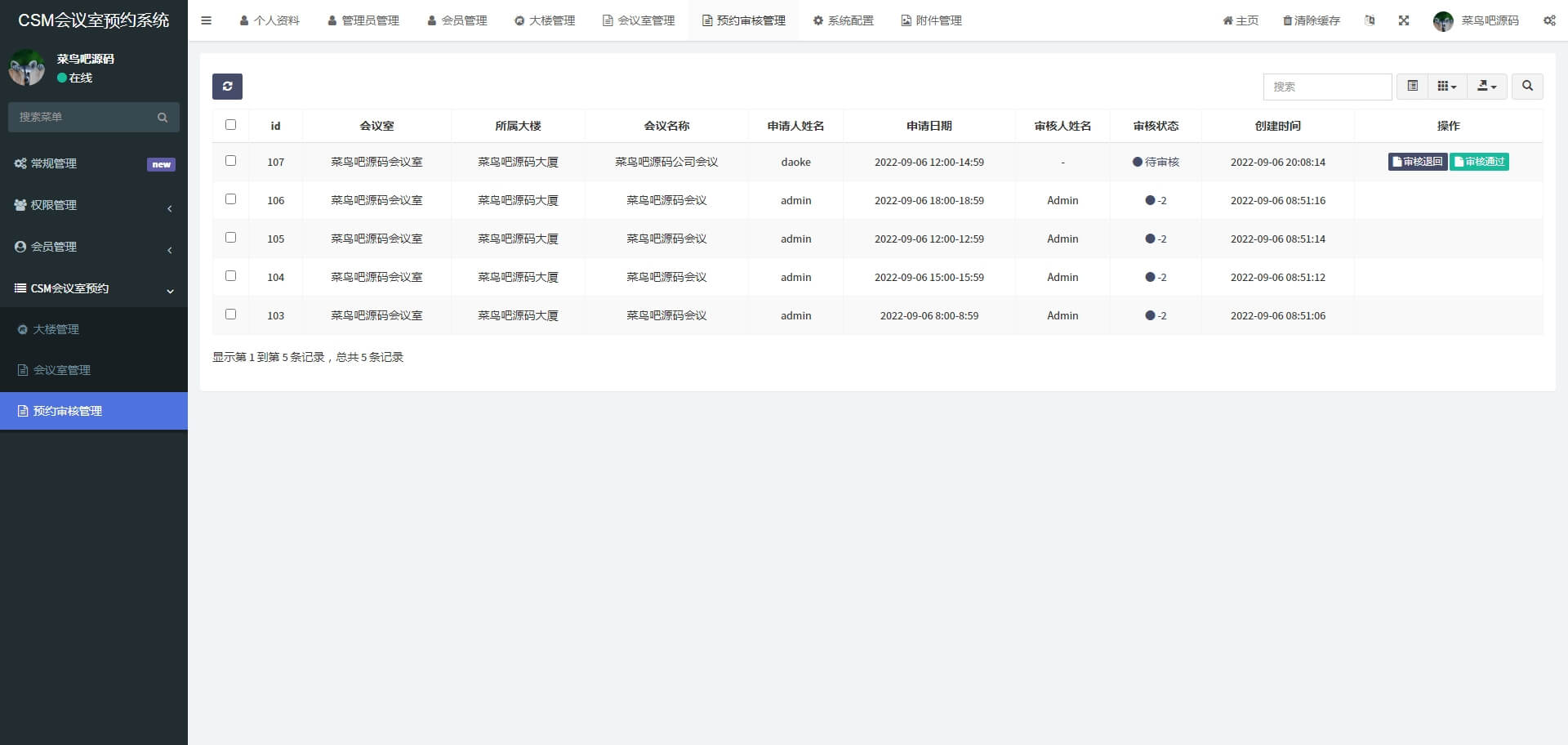Click 清除缓存 to clear the cache
The width and height of the screenshot is (1568, 745).
1311,20
